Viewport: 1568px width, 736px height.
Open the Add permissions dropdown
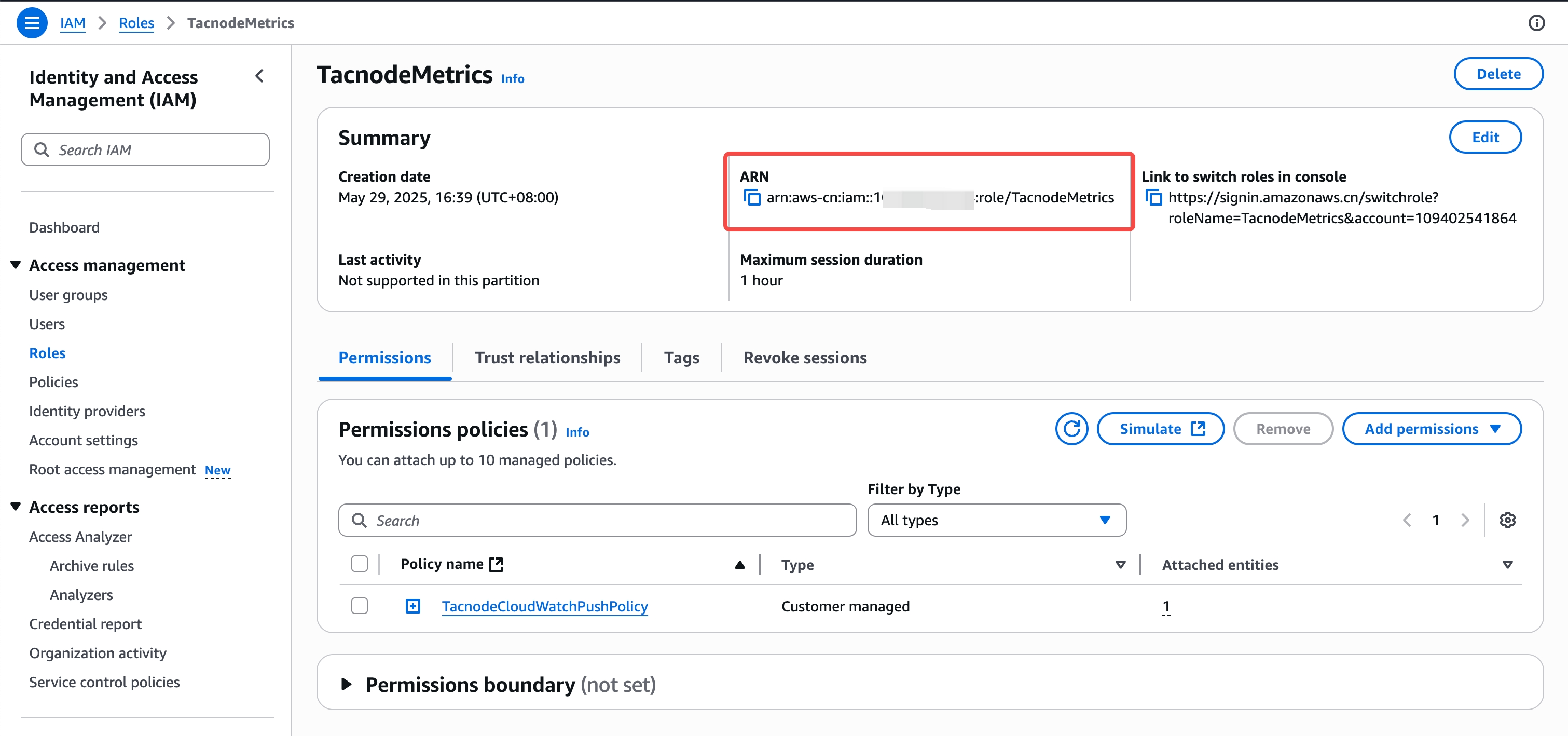[x=1432, y=429]
